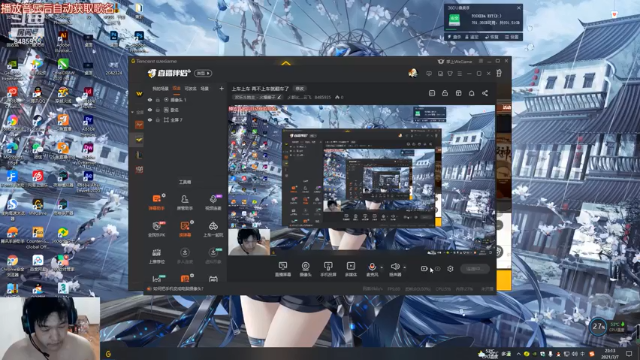Collapse the top yellow chevron arrow
640x360 pixels.
(286, 63)
